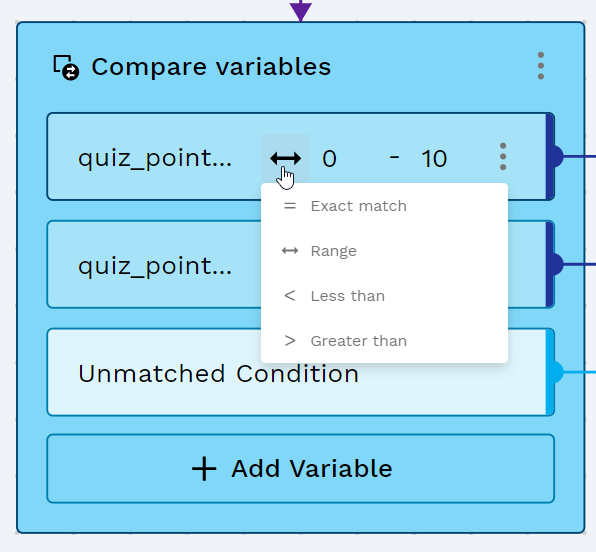Open the Compare variables block options menu
The width and height of the screenshot is (596, 552).
pos(541,66)
